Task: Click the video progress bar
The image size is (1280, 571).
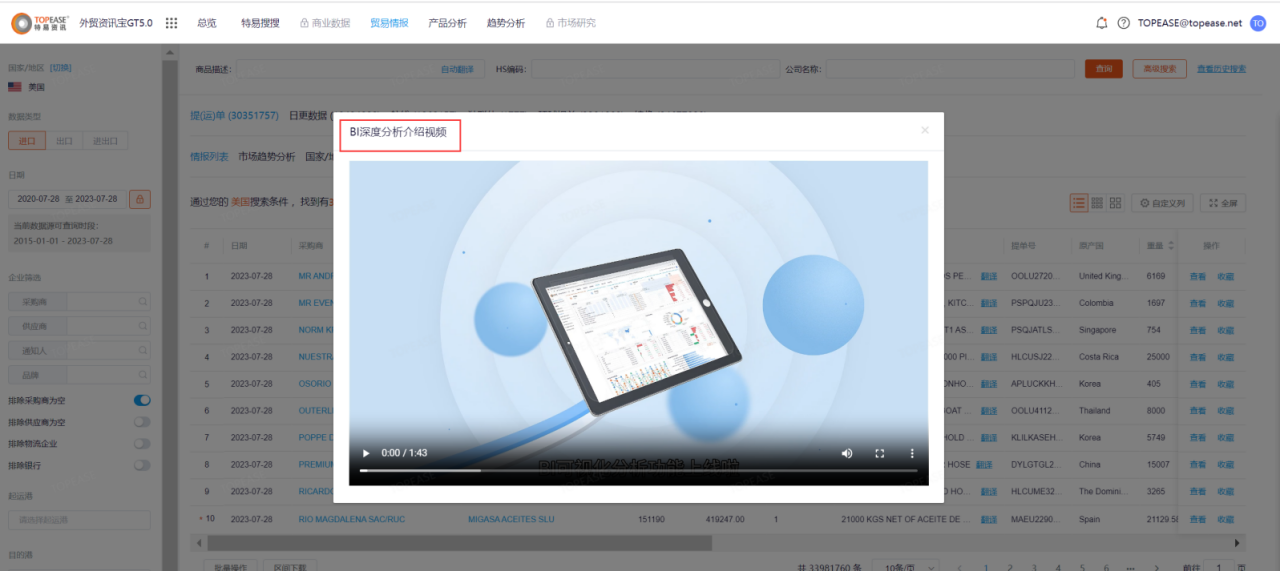Action: [638, 470]
